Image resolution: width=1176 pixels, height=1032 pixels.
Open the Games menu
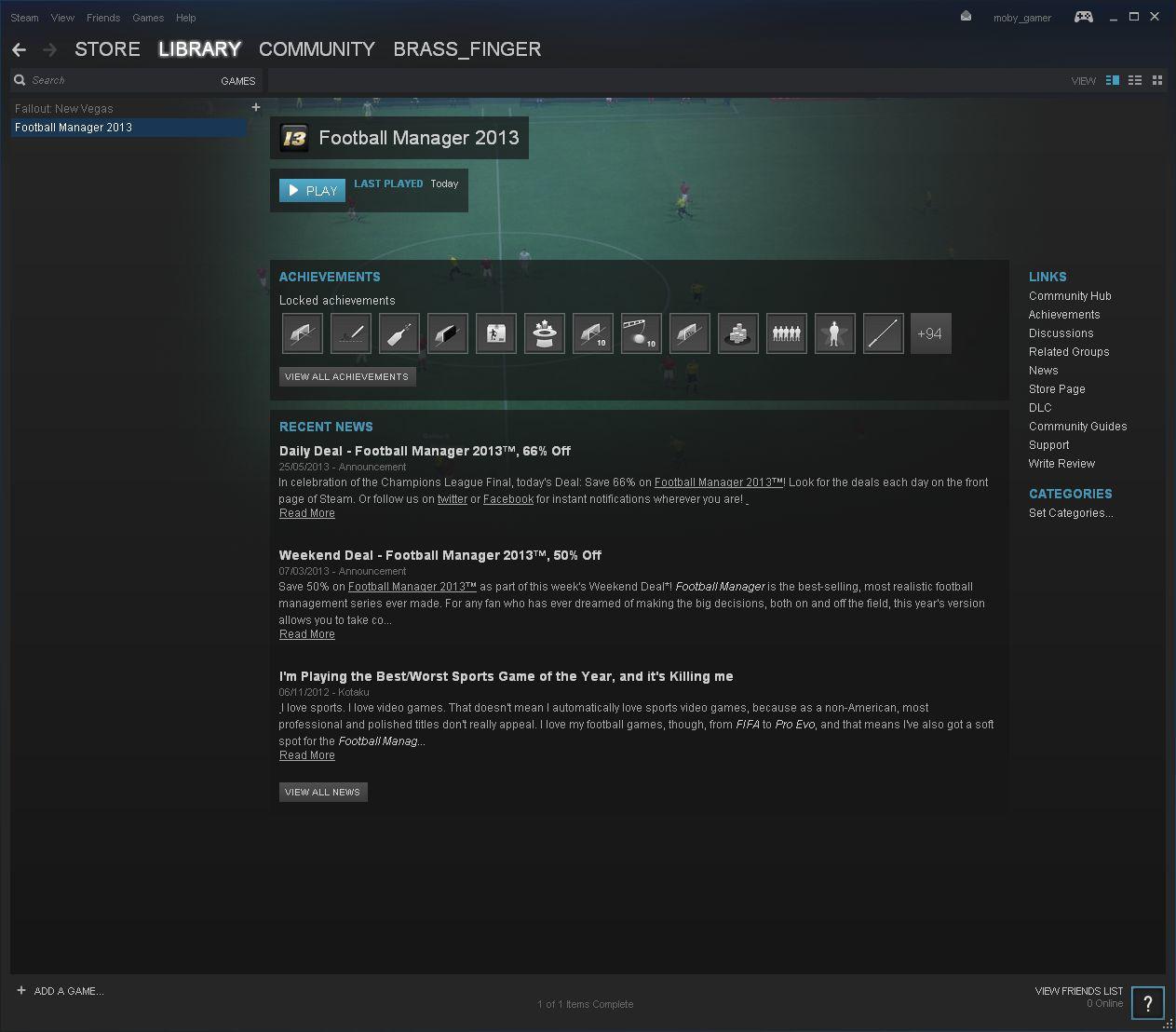coord(148,18)
